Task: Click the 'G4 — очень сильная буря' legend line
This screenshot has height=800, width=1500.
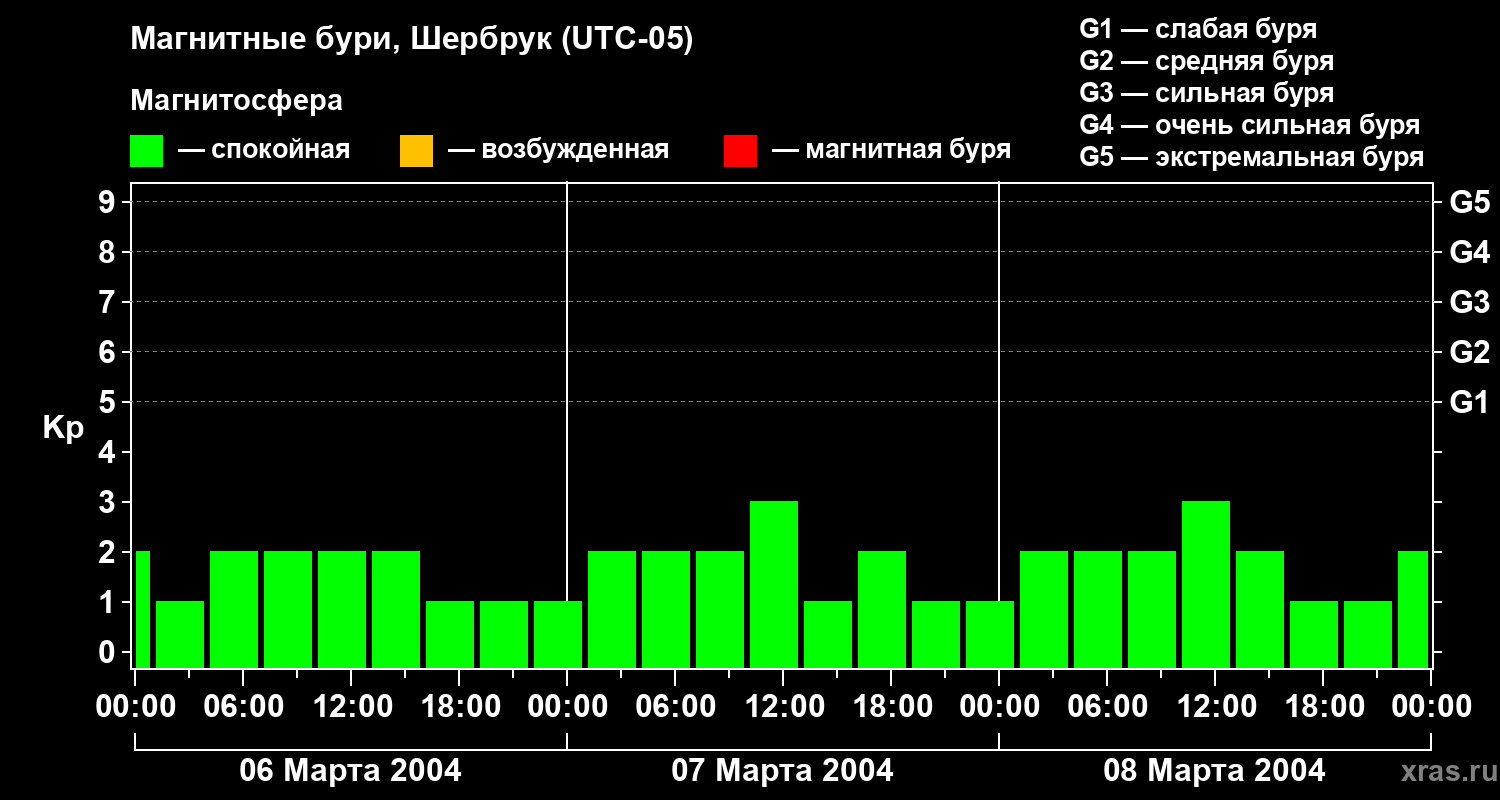Action: click(x=1249, y=125)
